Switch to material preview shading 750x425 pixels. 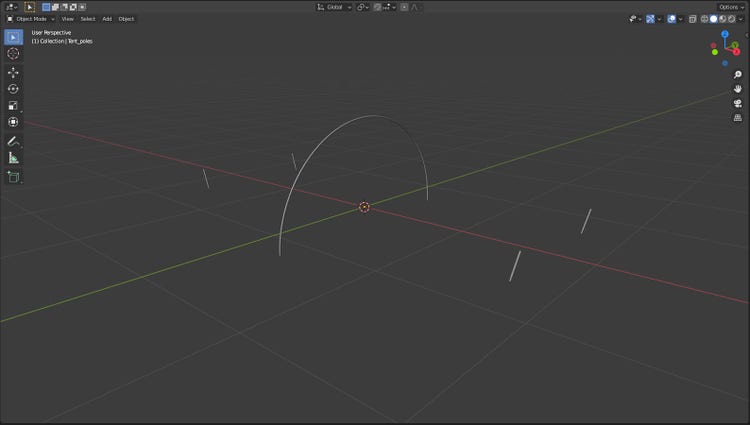(x=723, y=19)
